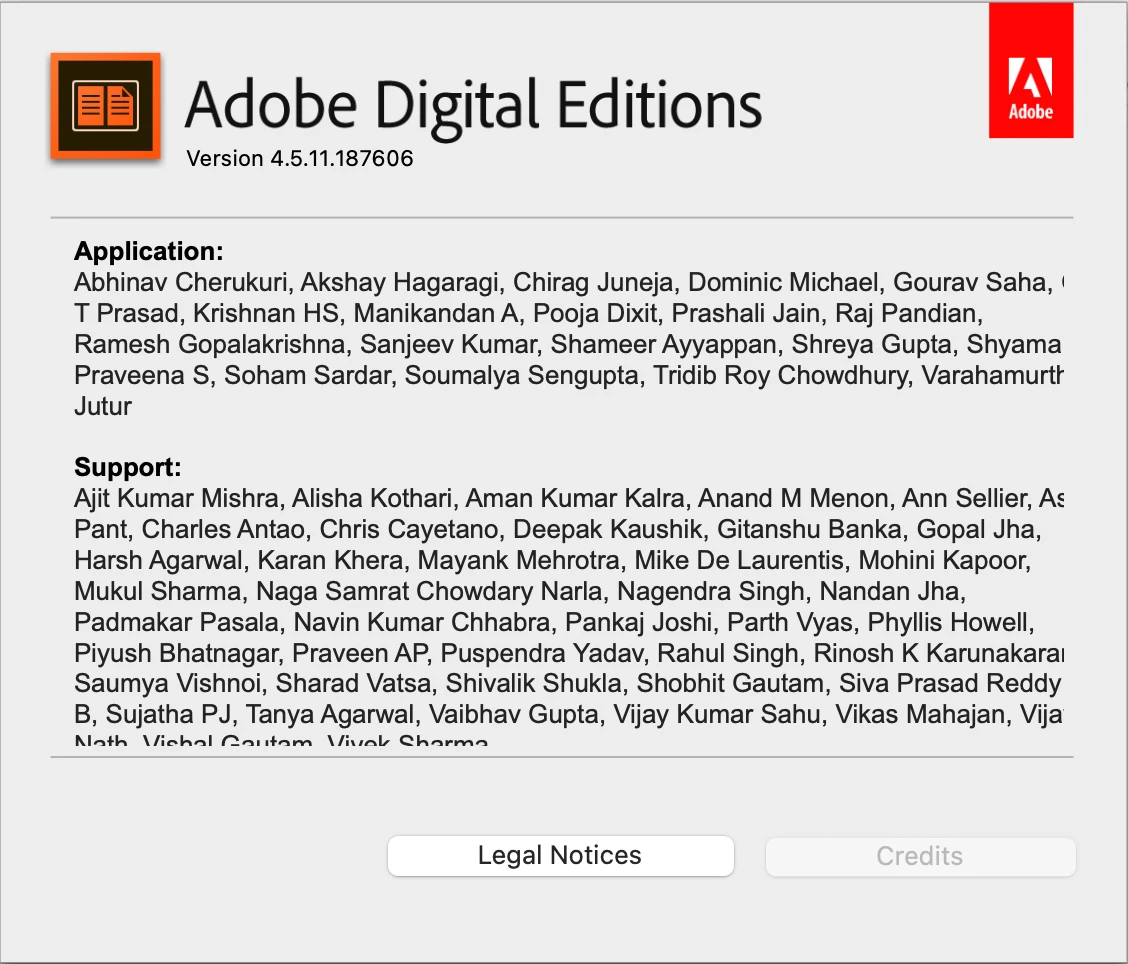Click the name Aman Kumar Kalra

[575, 498]
